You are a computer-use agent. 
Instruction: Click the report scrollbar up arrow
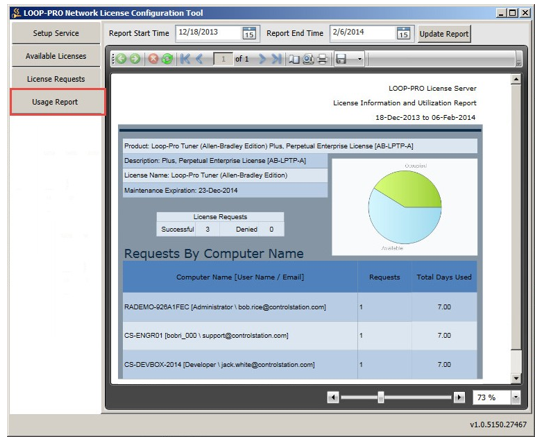point(516,79)
